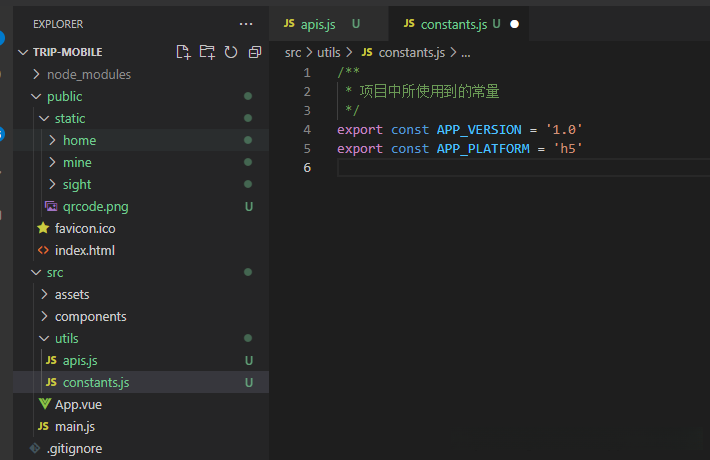The width and height of the screenshot is (710, 460).
Task: Collapse the TRIP-MOBILE project root
Action: point(67,52)
